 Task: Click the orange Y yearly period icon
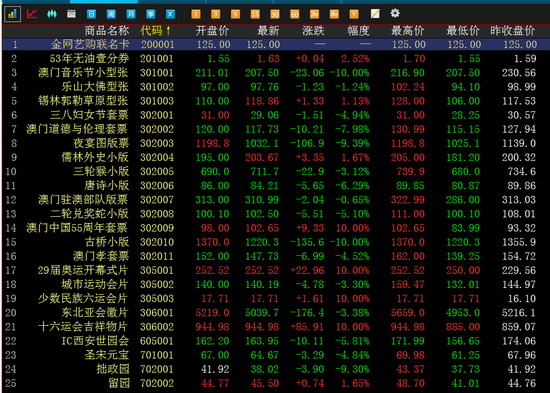[354, 14]
